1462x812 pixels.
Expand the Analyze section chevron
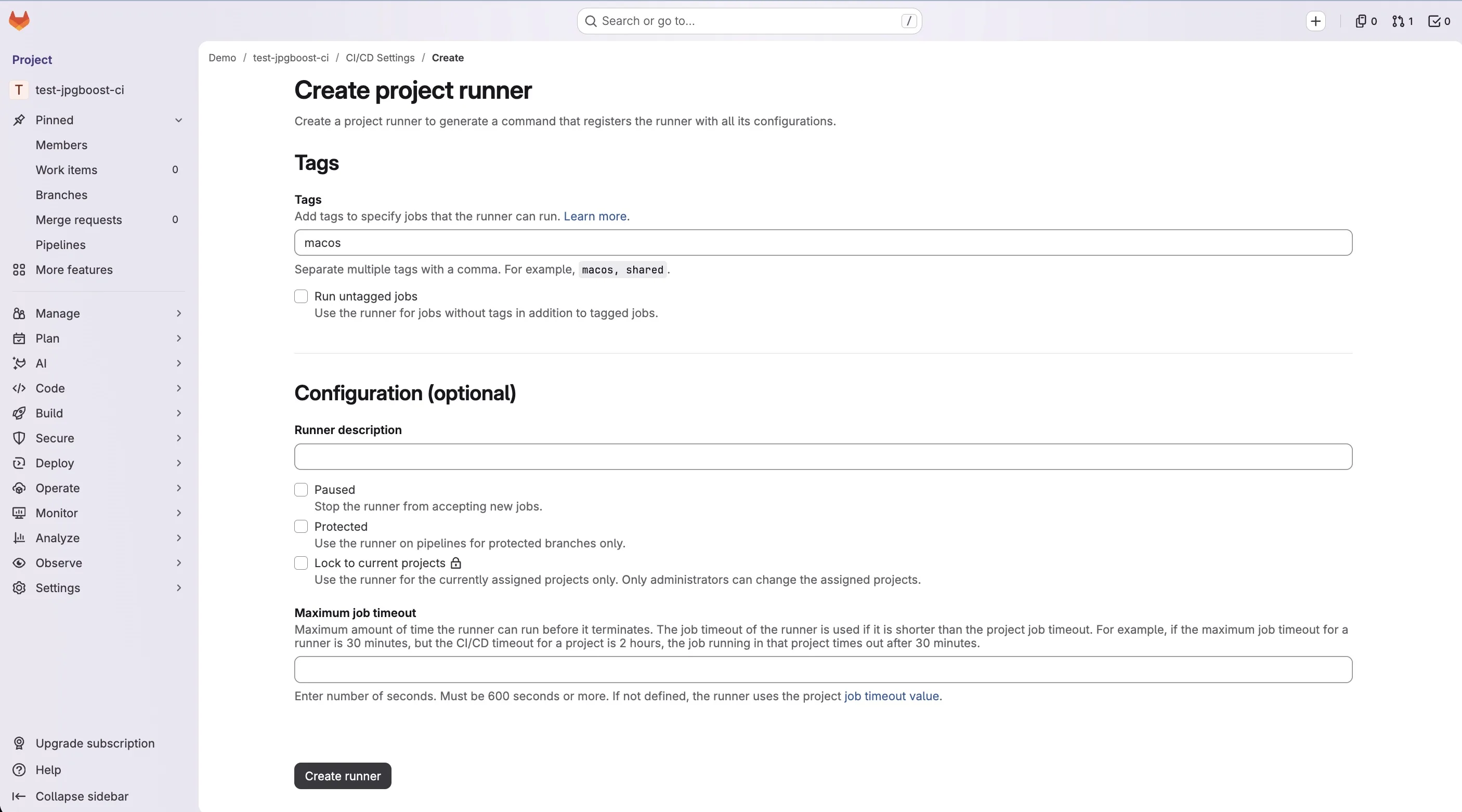(179, 538)
